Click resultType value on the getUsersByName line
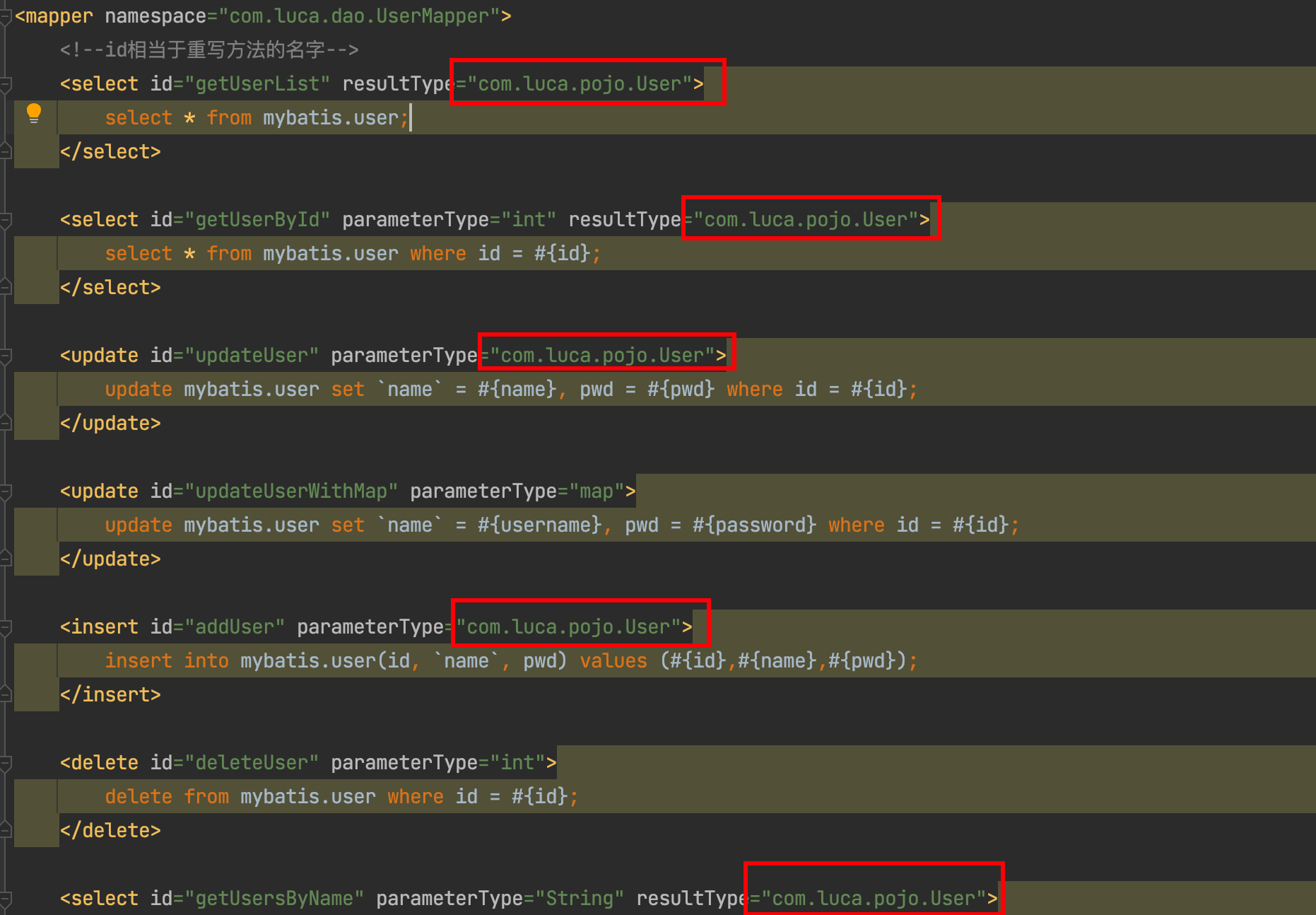Viewport: 1316px width, 915px height. pos(874,899)
